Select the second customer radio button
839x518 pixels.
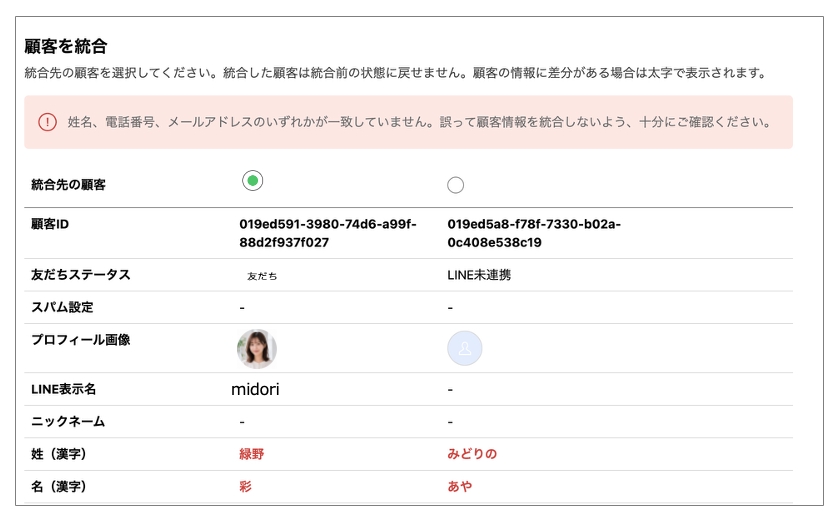click(455, 185)
